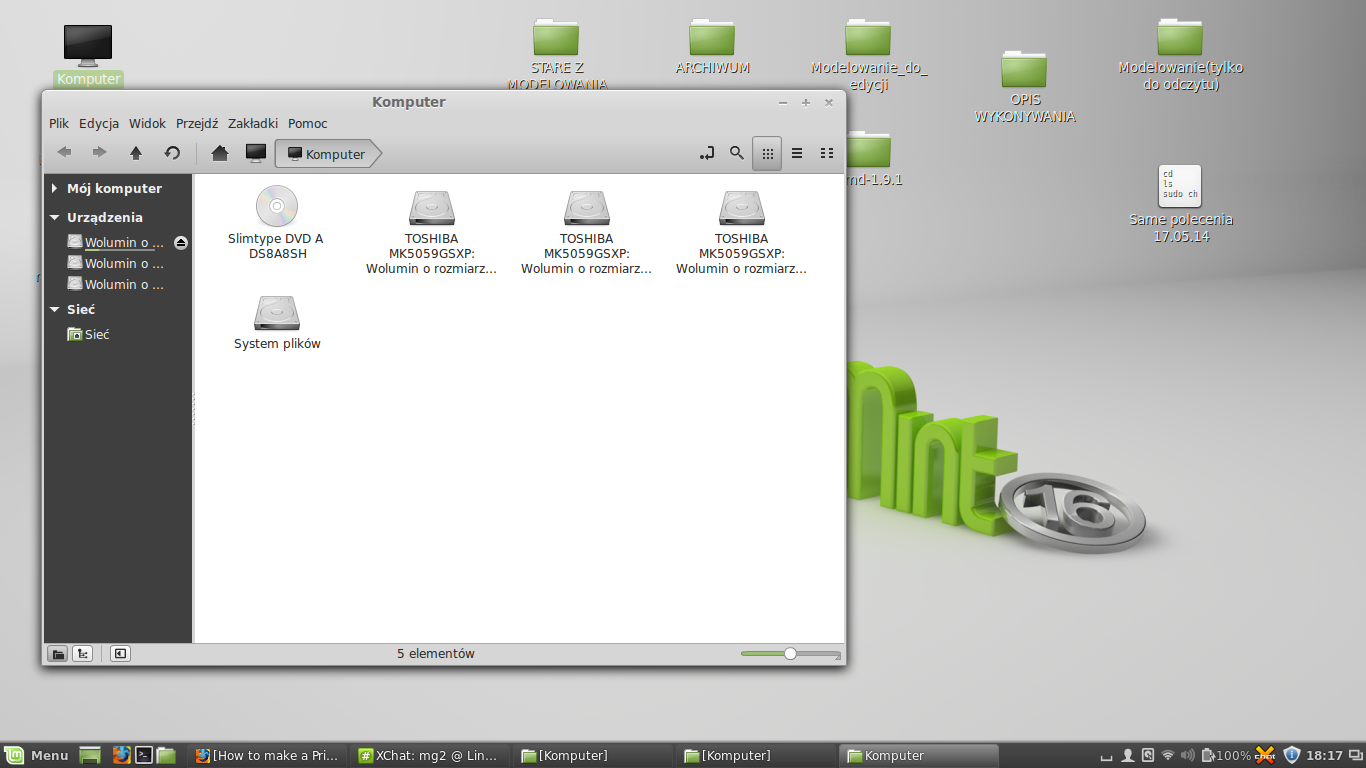This screenshot has width=1366, height=768.
Task: Hide the sidebar with the status bar button
Action: (x=120, y=654)
